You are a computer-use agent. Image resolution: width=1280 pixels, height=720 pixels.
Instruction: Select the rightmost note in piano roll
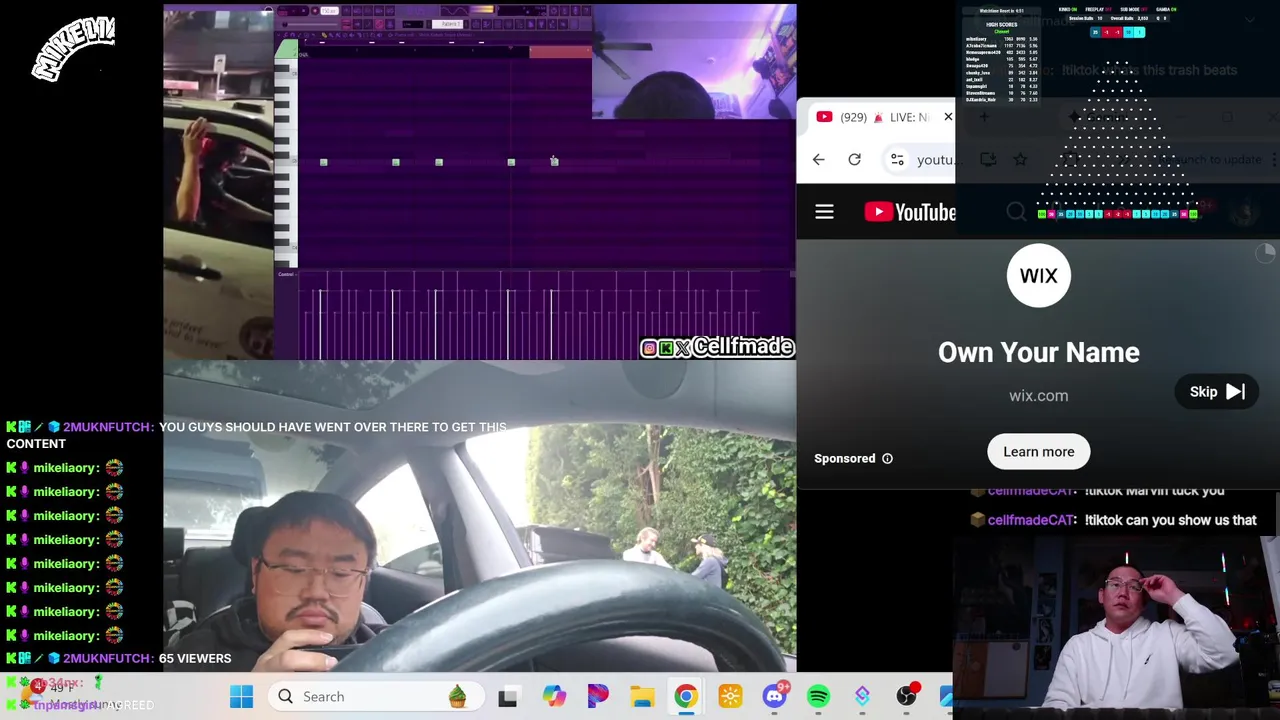point(554,162)
